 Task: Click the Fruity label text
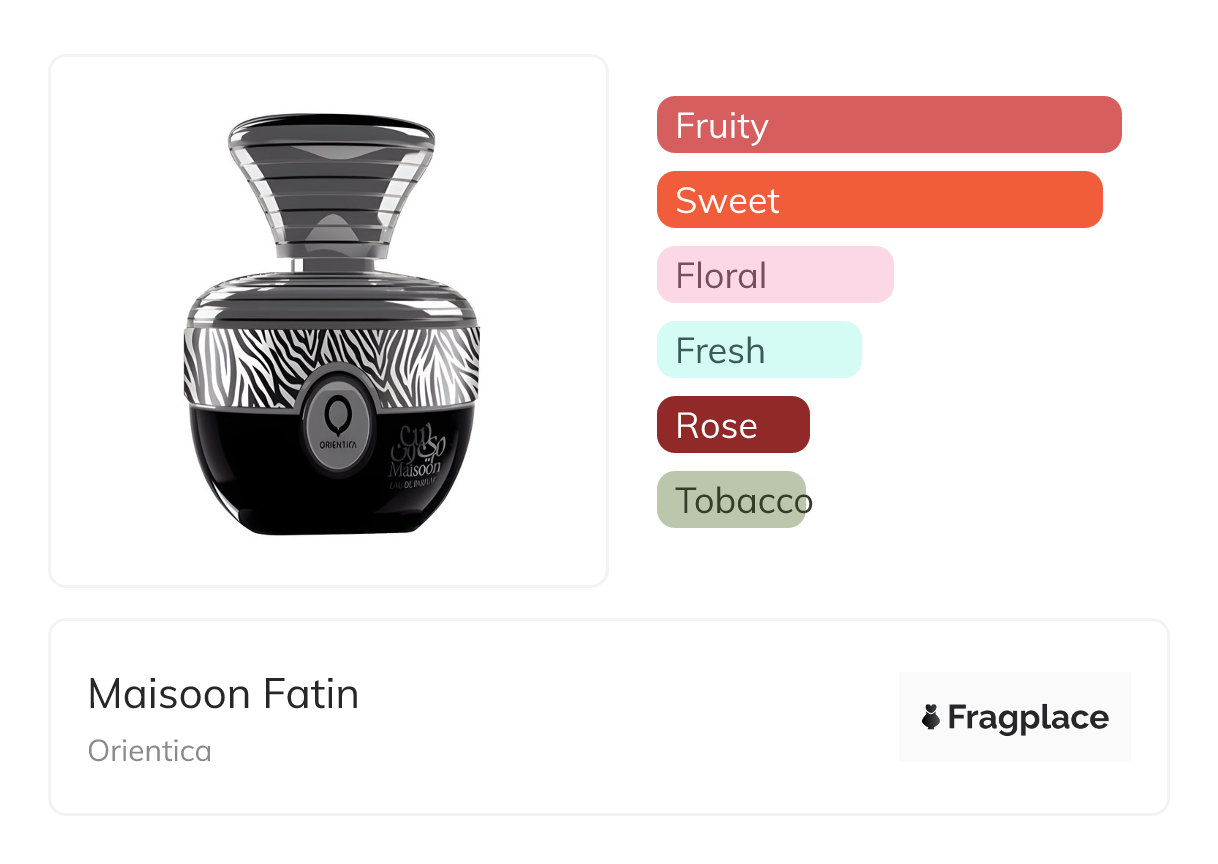click(721, 126)
